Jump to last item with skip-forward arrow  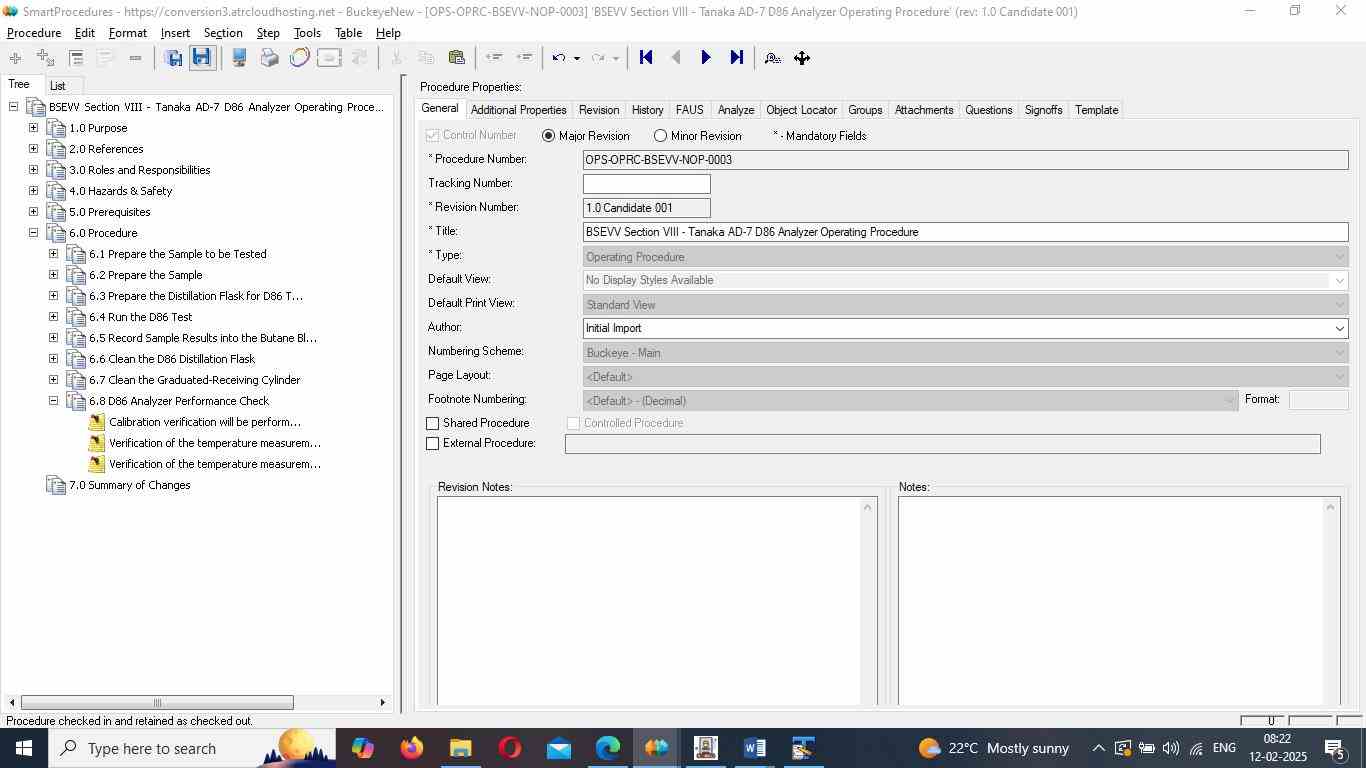click(x=737, y=58)
